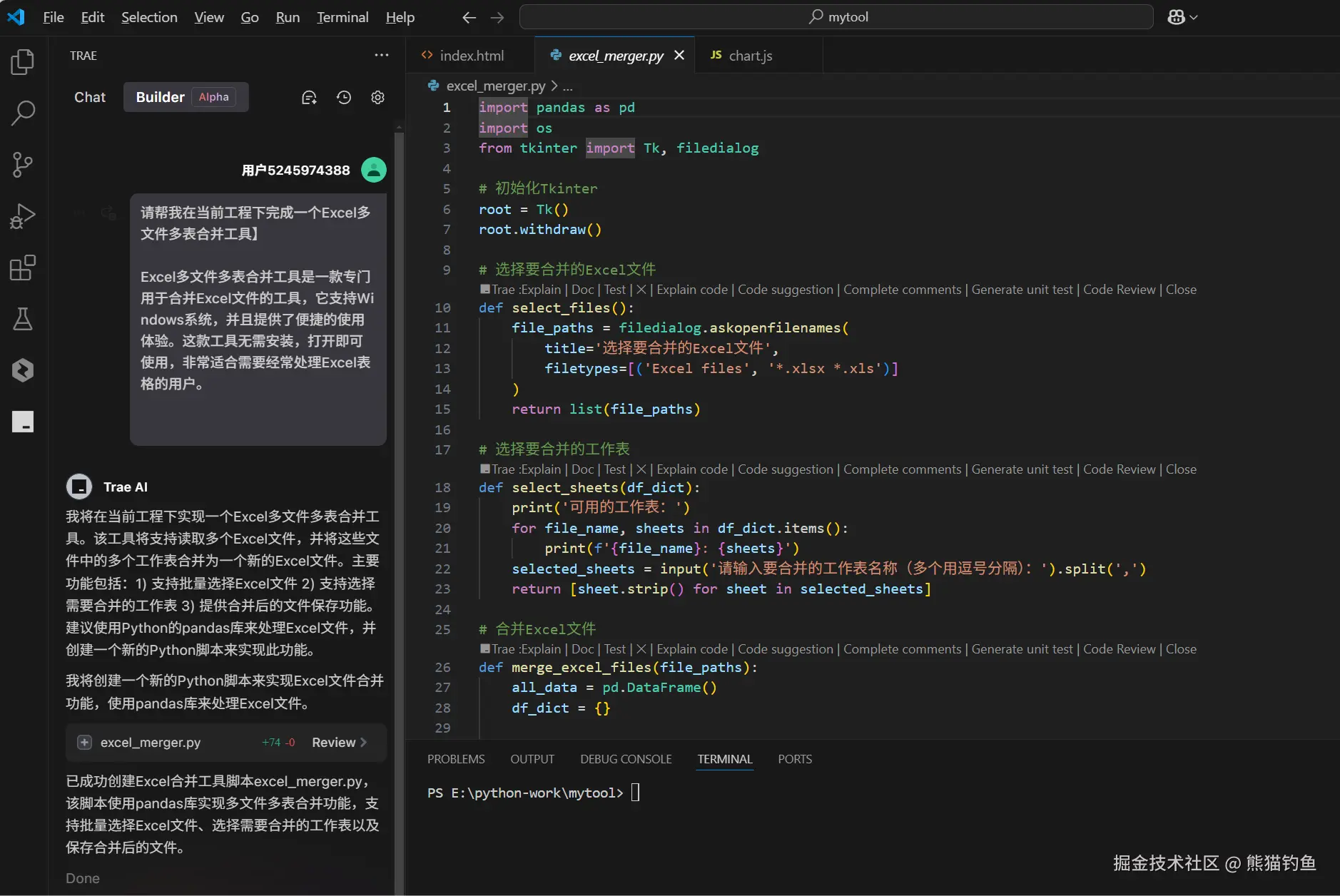Open Run and Debug view
The image size is (1340, 896).
point(23,216)
